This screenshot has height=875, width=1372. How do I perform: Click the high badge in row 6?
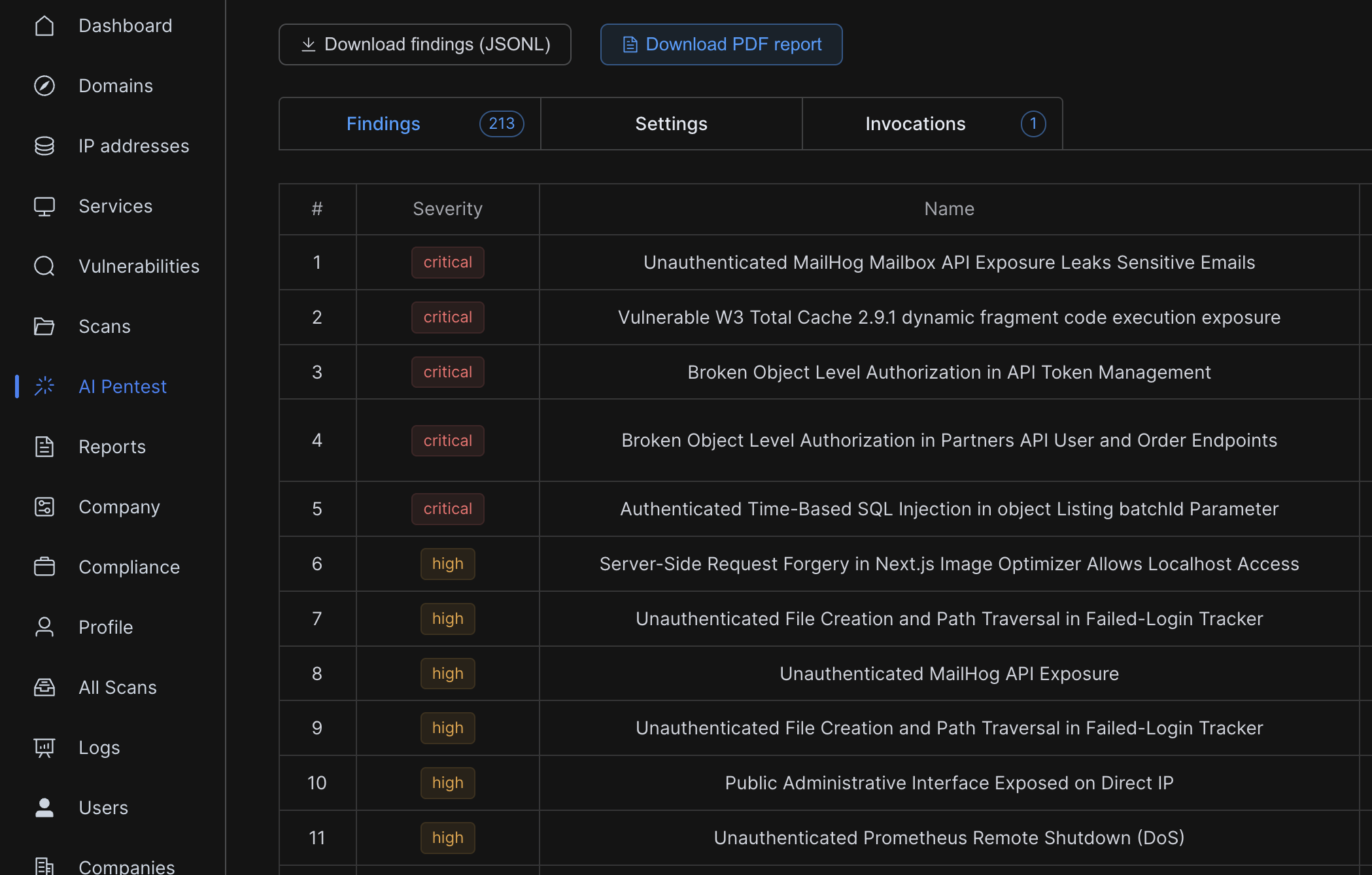pyautogui.click(x=448, y=564)
